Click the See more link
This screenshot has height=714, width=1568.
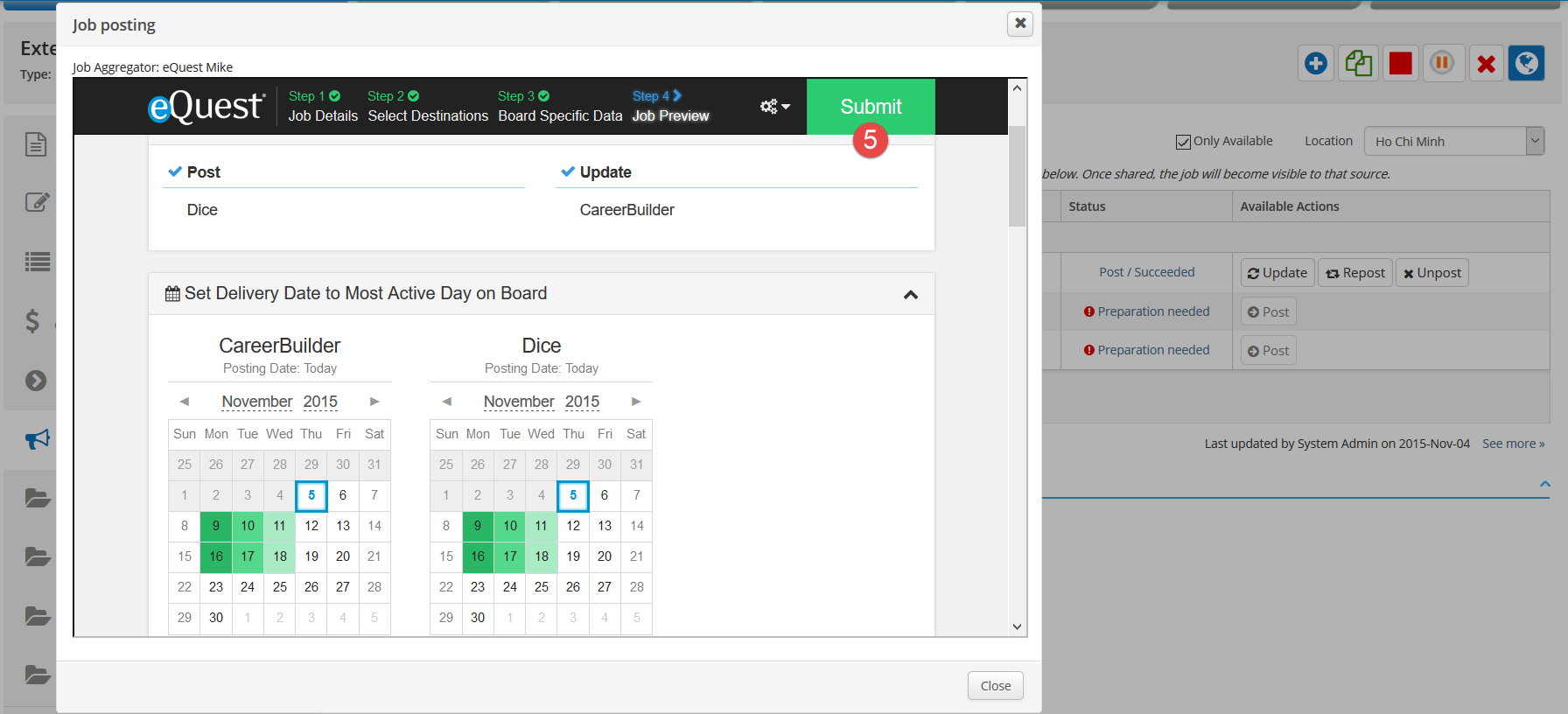(1513, 444)
